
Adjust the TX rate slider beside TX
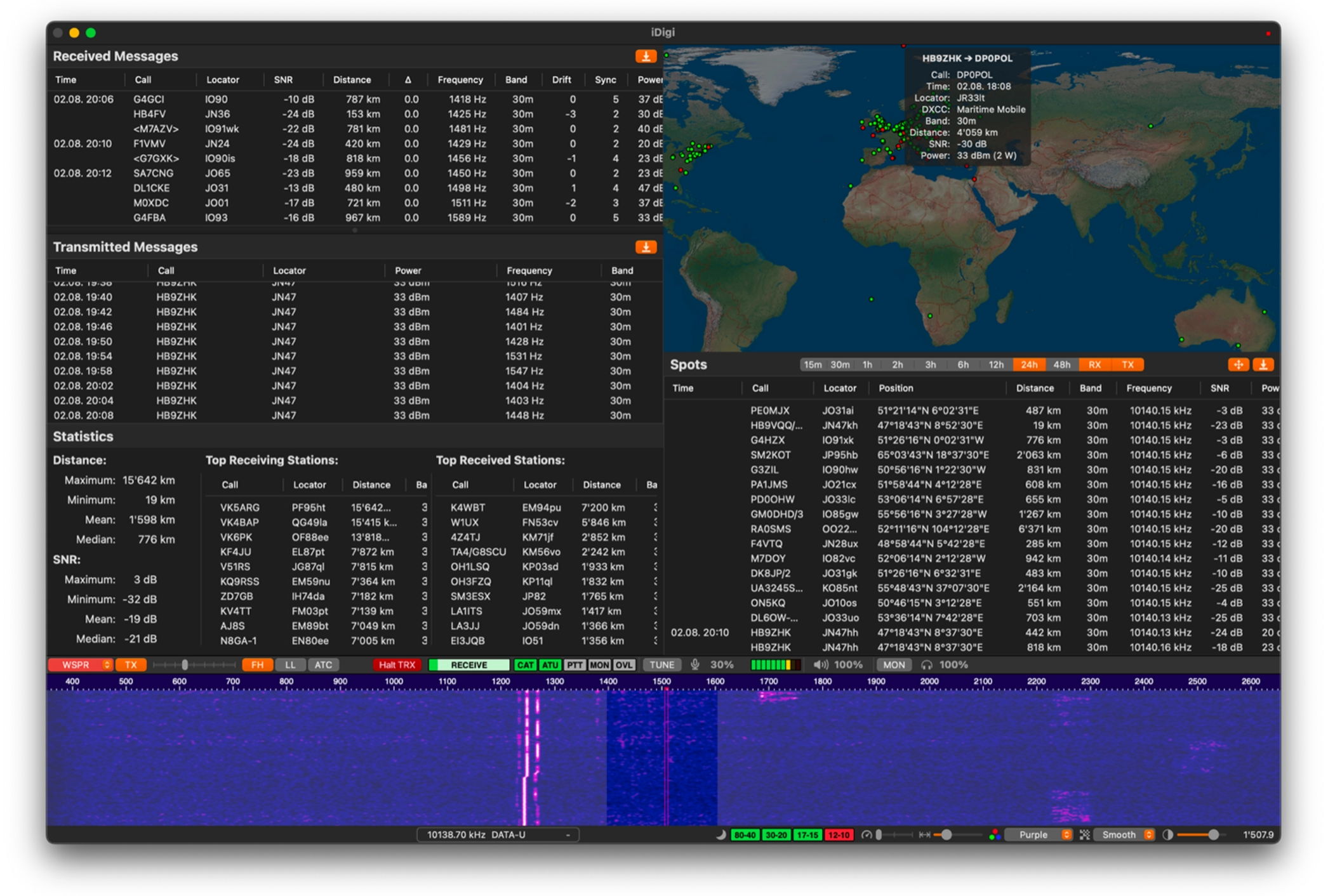pyautogui.click(x=194, y=665)
